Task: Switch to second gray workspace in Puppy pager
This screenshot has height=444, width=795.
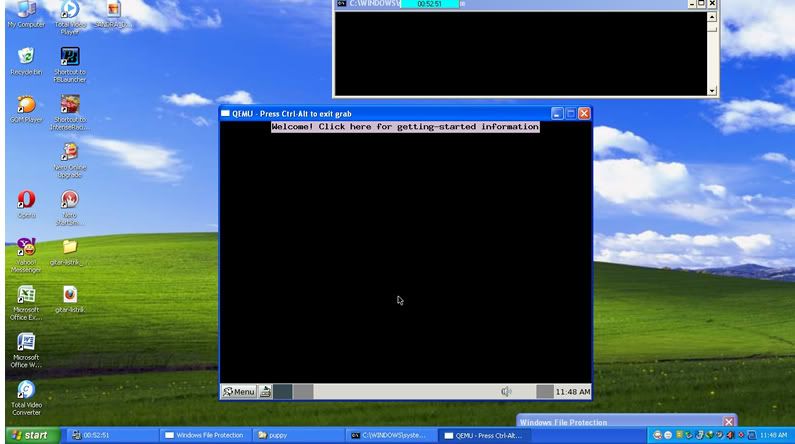Action: tap(303, 391)
